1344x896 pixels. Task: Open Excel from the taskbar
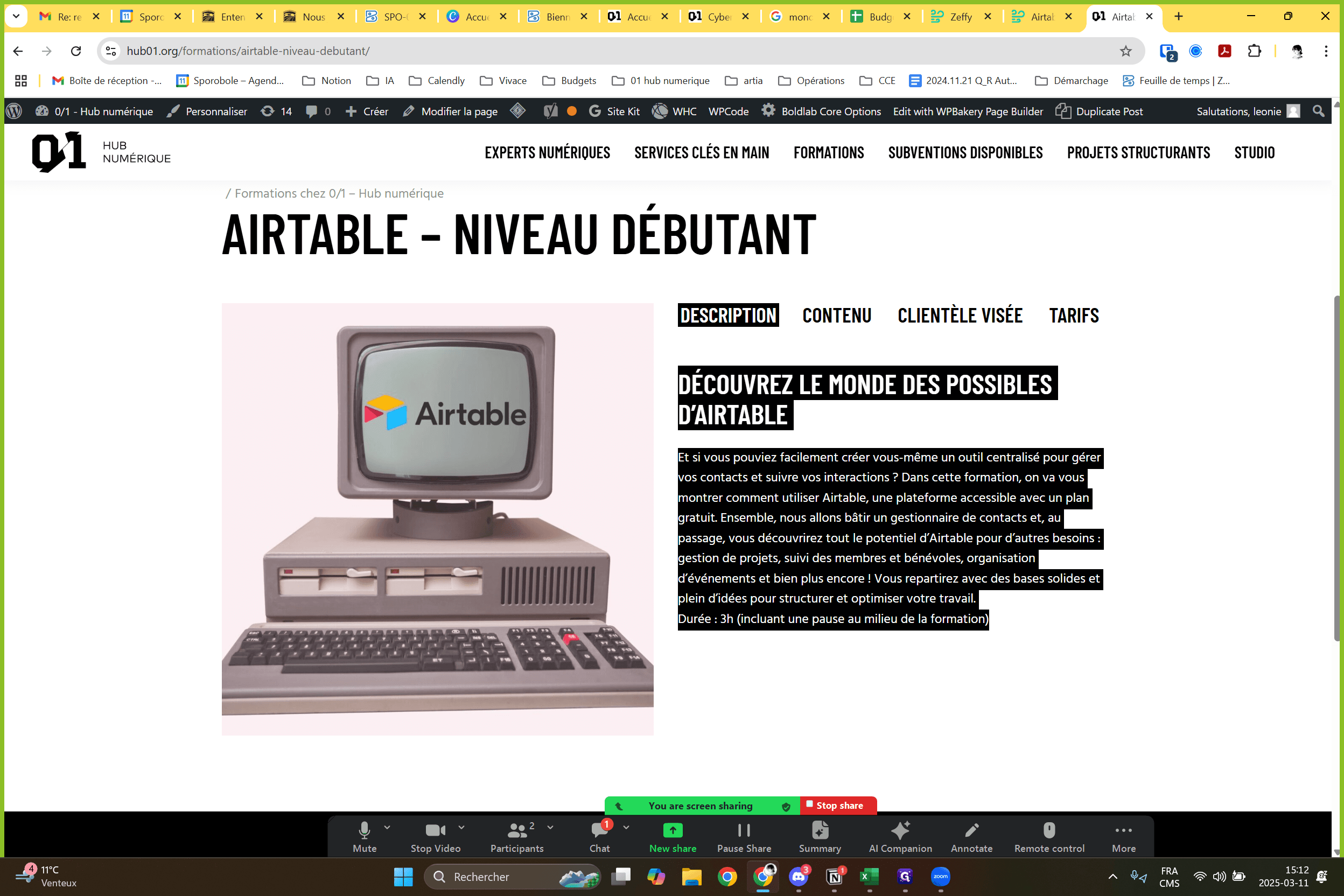(870, 877)
